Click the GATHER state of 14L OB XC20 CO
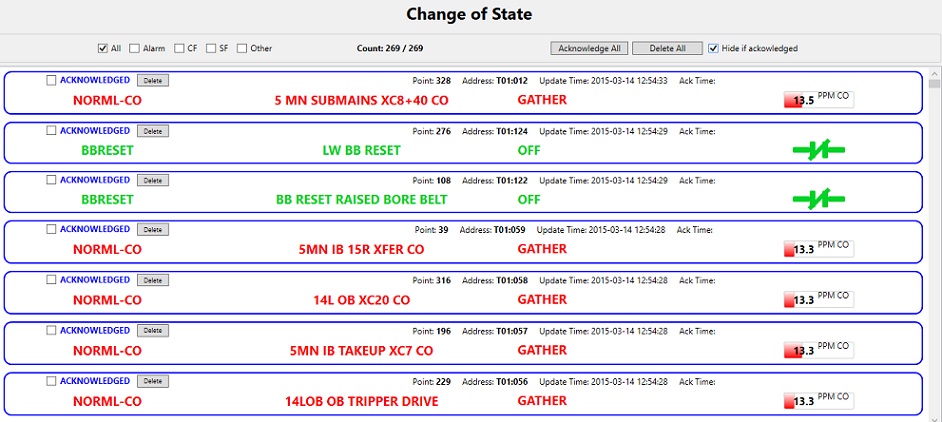 pyautogui.click(x=542, y=299)
